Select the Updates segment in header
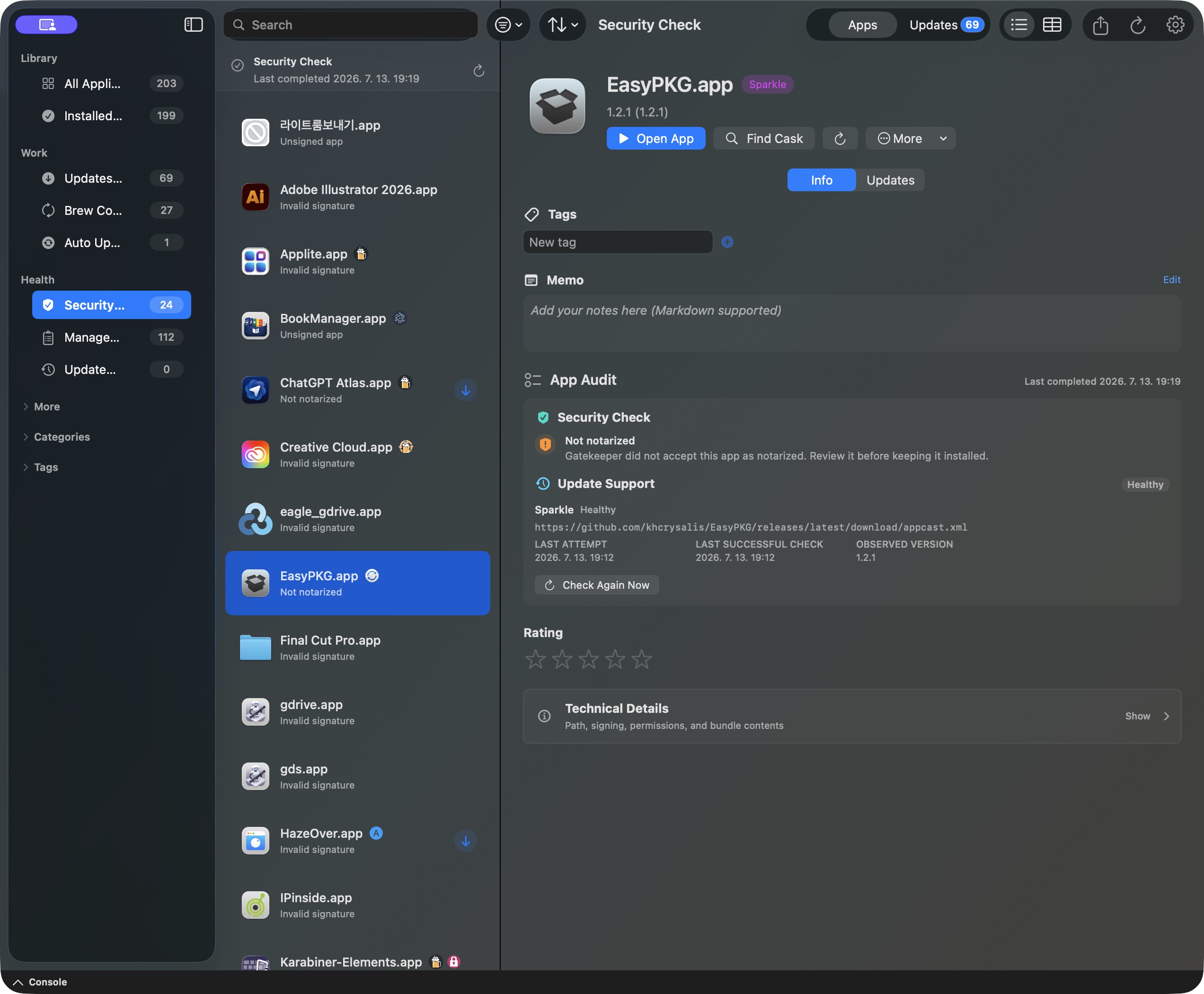This screenshot has height=994, width=1204. [x=946, y=25]
